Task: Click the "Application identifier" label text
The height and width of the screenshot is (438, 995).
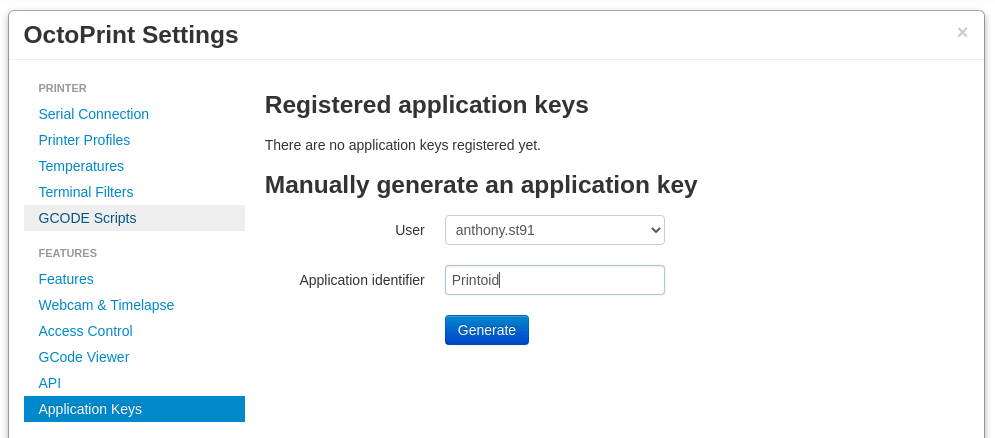Action: coord(362,280)
